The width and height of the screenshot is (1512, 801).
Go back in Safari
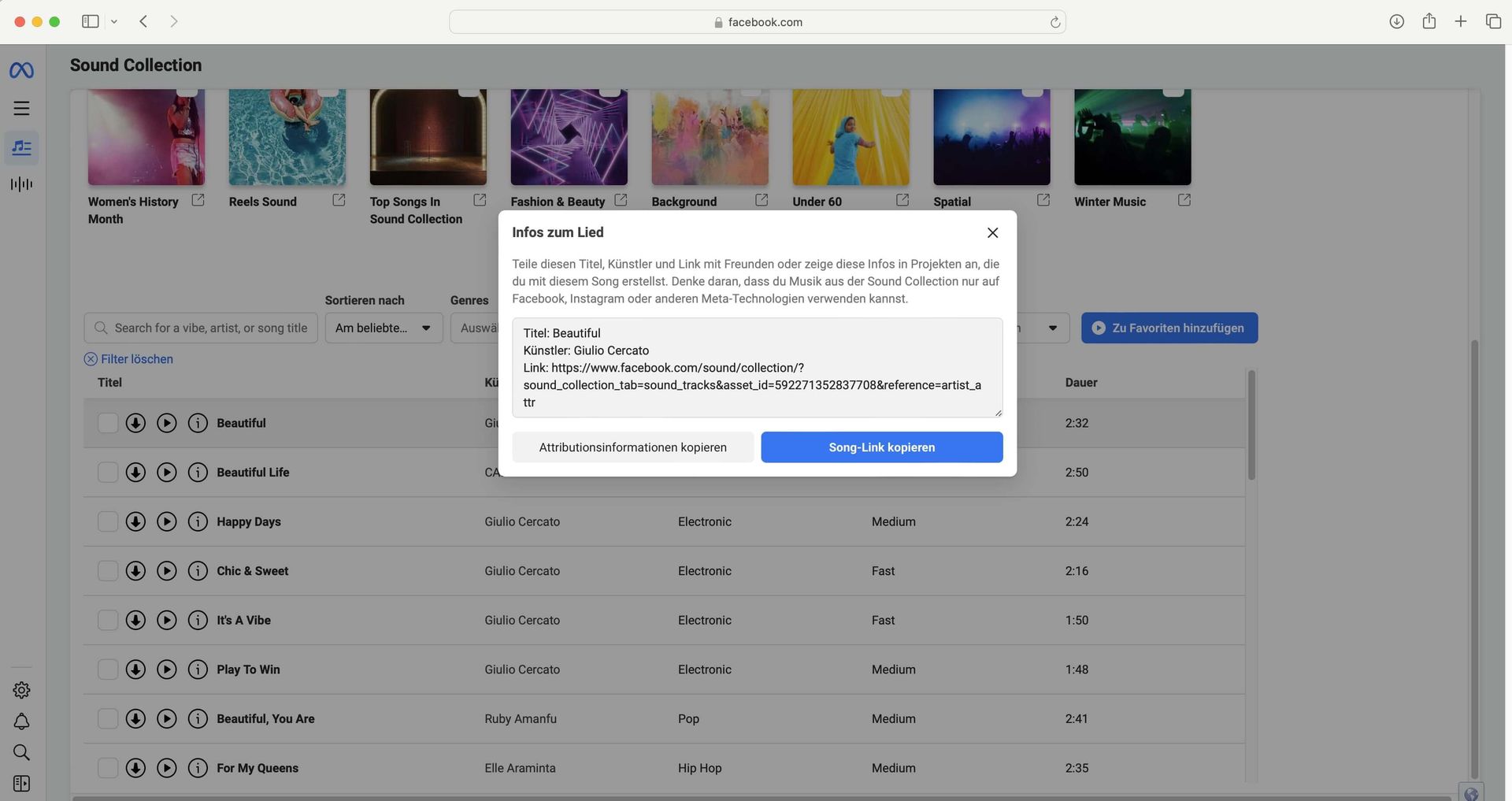click(143, 22)
